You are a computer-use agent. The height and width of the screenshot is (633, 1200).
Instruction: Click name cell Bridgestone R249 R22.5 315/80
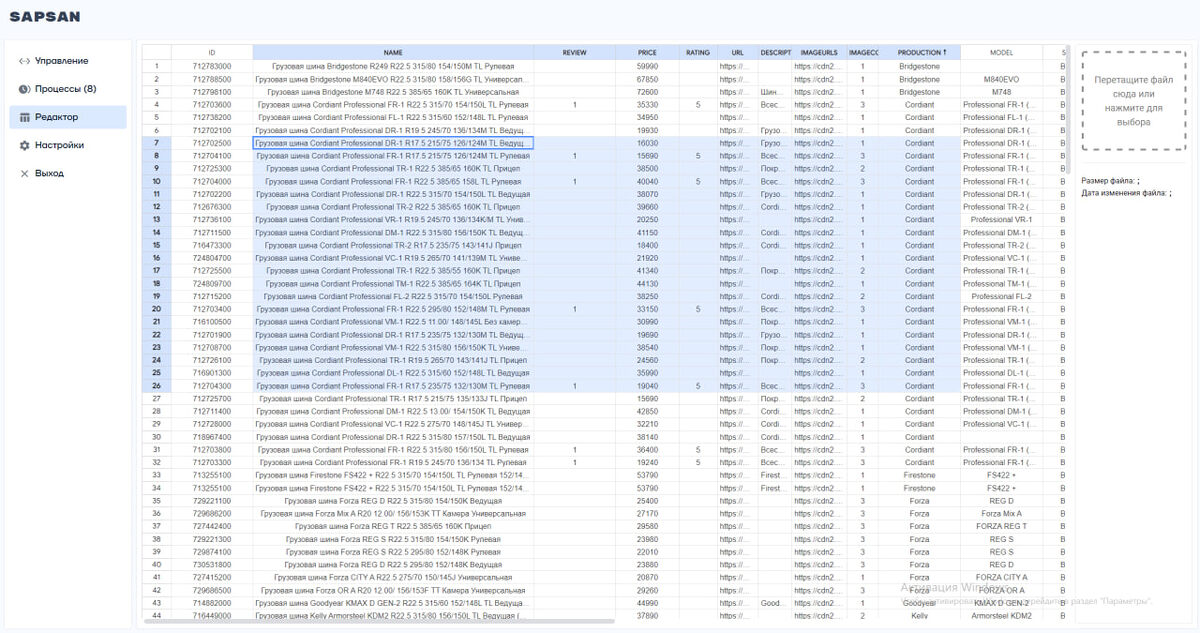(x=393, y=66)
